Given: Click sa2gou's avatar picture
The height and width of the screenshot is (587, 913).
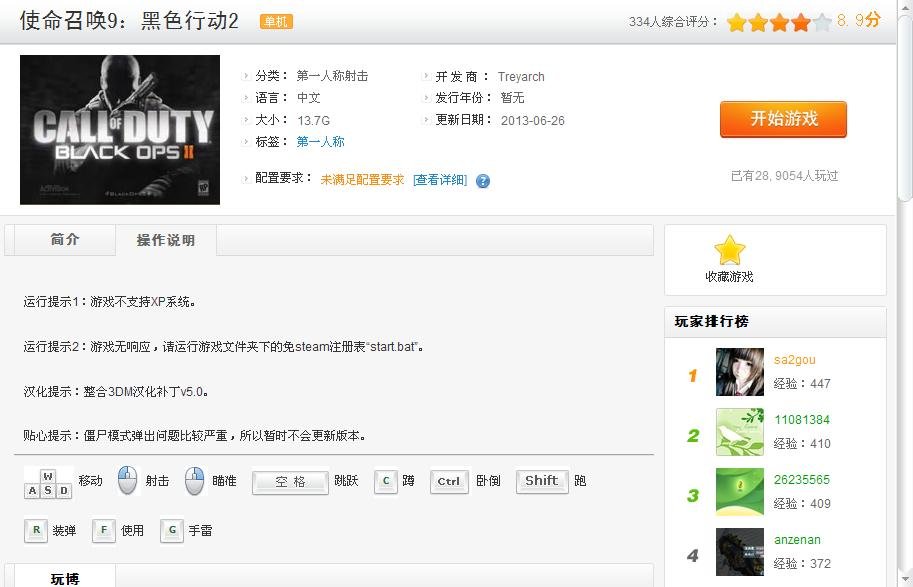Looking at the screenshot, I should click(x=739, y=372).
